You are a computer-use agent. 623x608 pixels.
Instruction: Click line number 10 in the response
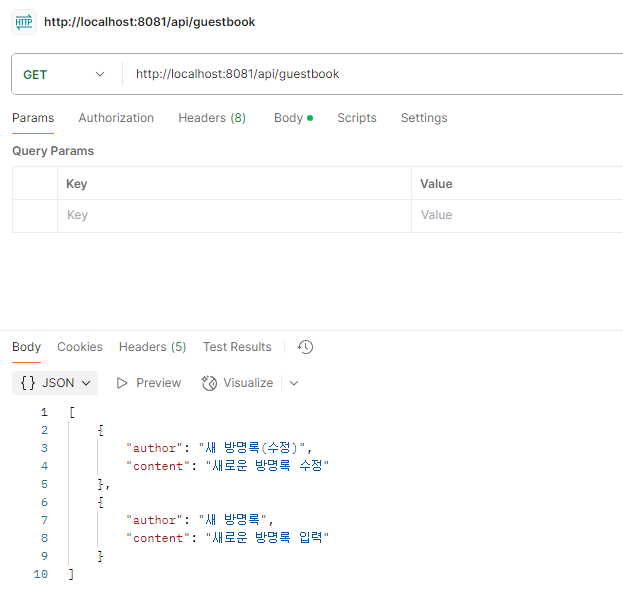[41, 574]
